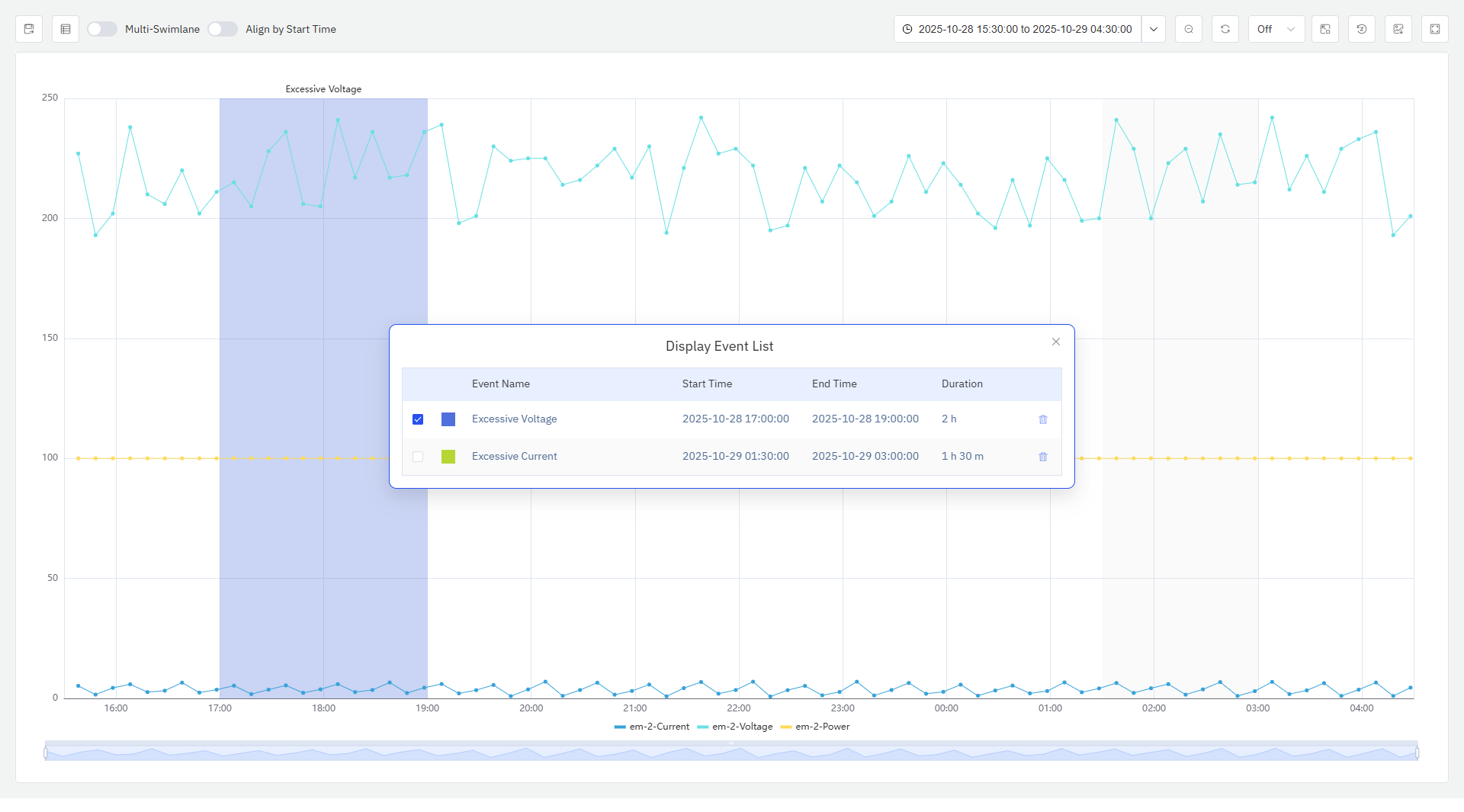This screenshot has height=812, width=1464.
Task: Enable the Multi-Swimlane toggle
Action: point(102,29)
